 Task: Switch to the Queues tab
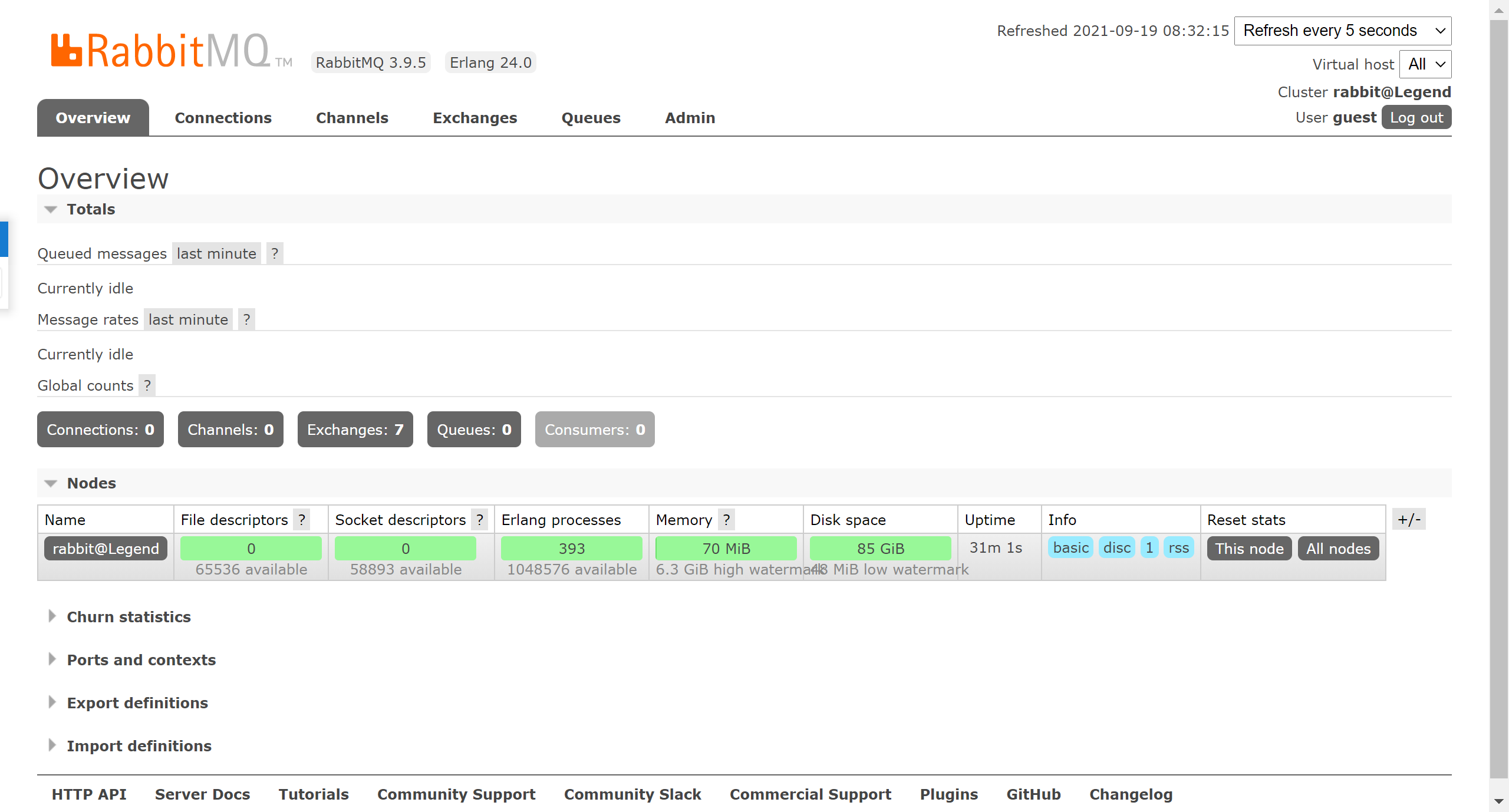pos(591,118)
